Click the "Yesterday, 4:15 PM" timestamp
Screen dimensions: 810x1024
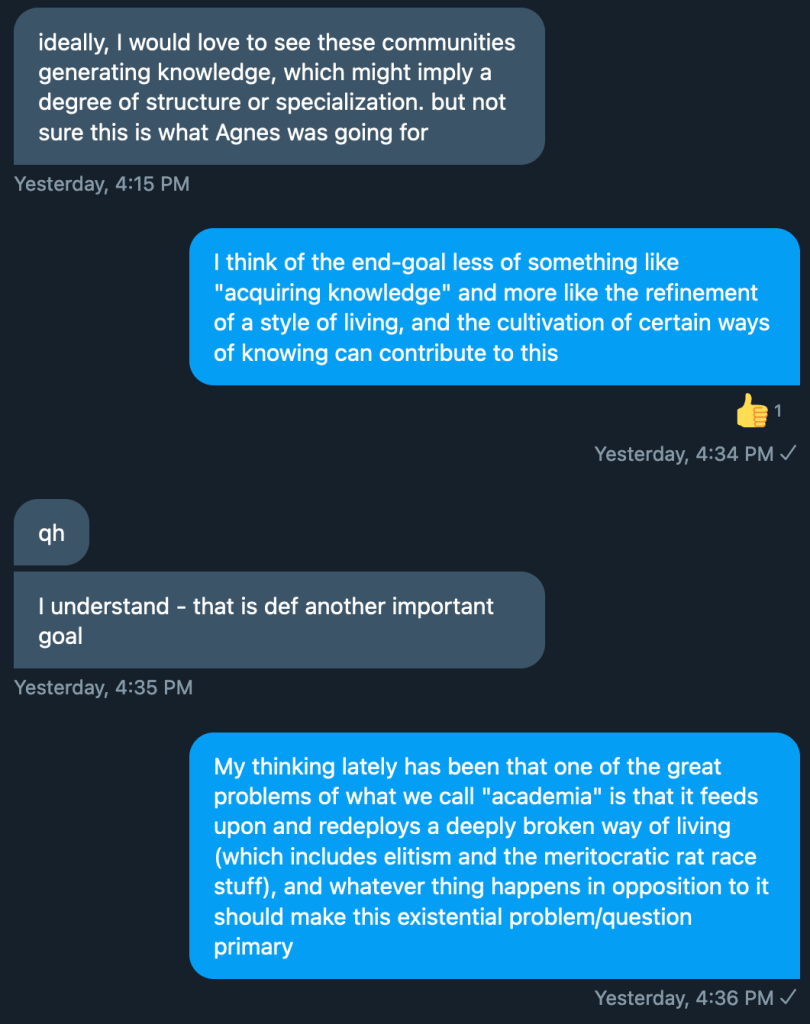pos(101,184)
